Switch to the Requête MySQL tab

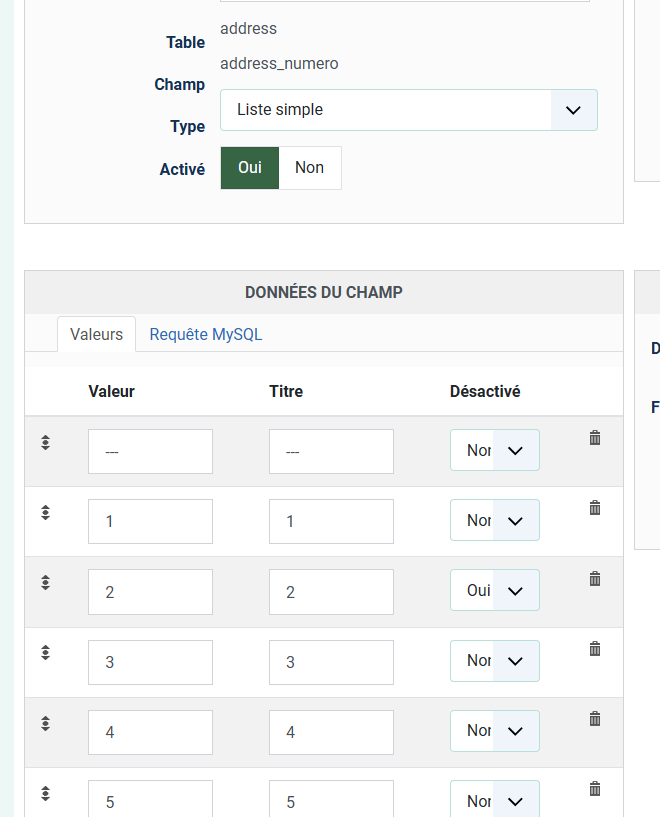click(206, 335)
